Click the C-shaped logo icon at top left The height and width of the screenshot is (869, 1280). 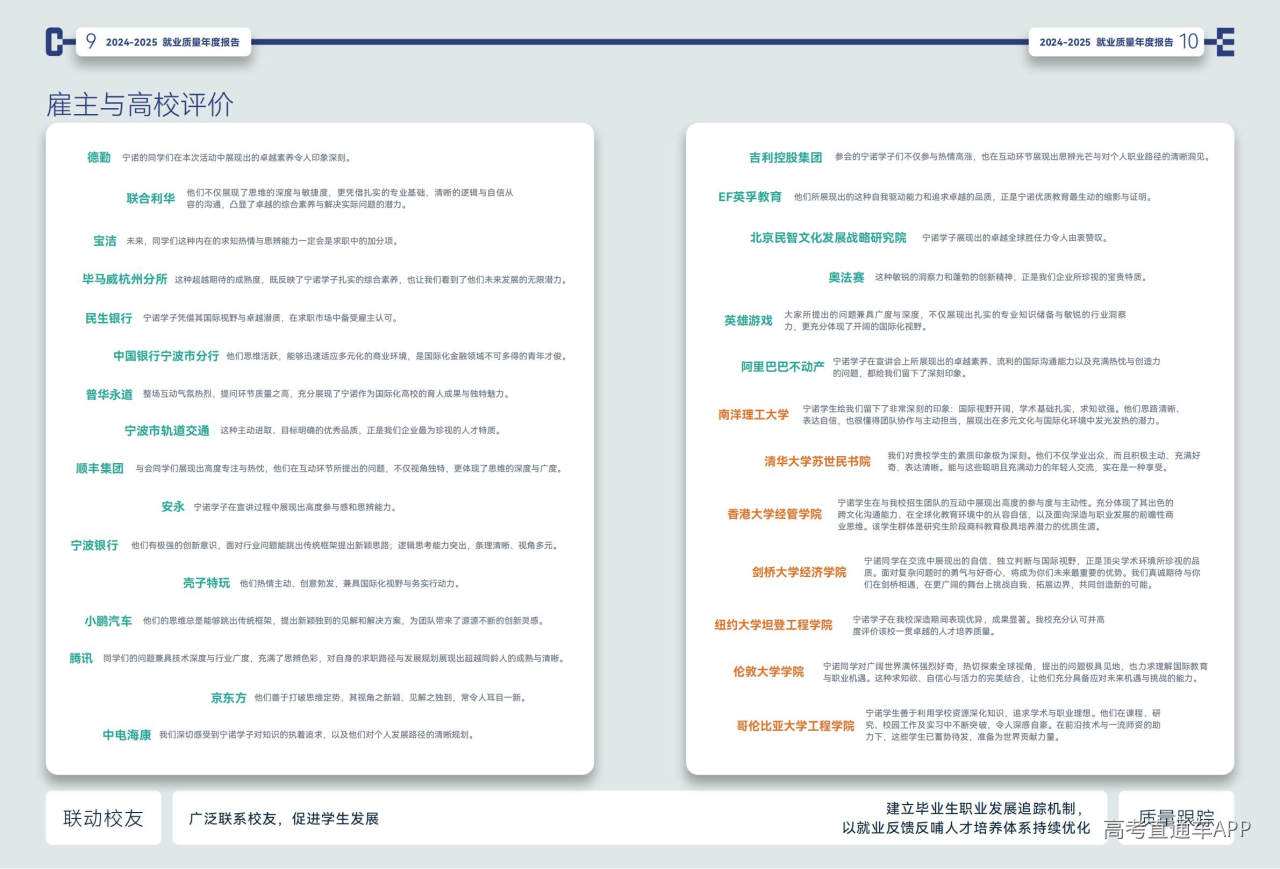tap(55, 41)
